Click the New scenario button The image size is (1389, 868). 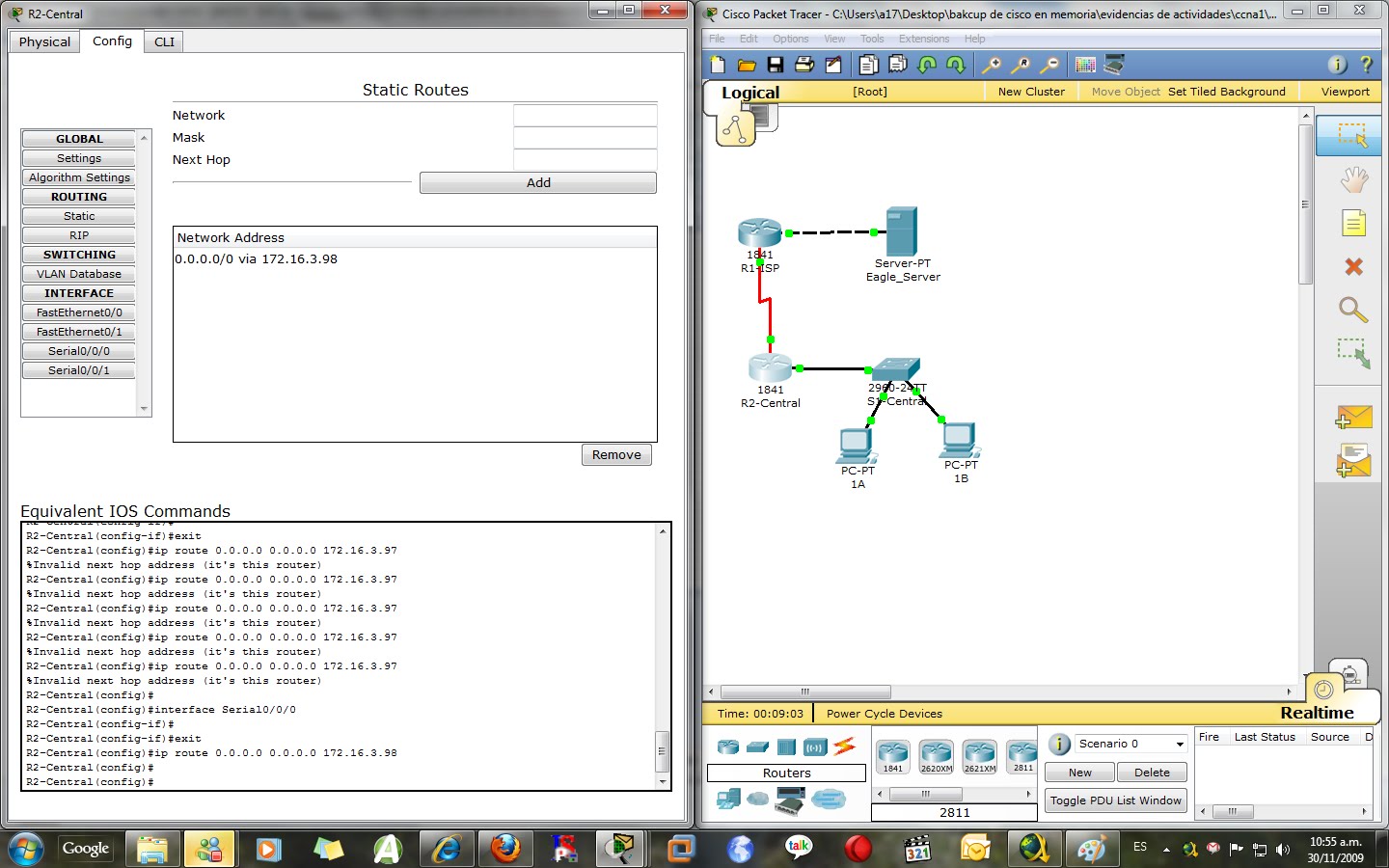point(1080,773)
